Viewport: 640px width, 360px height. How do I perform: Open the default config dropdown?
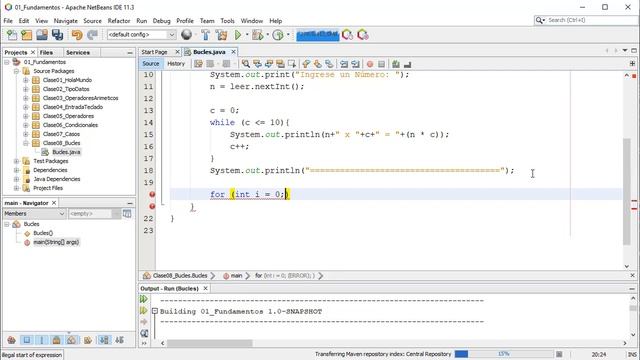pos(172,35)
